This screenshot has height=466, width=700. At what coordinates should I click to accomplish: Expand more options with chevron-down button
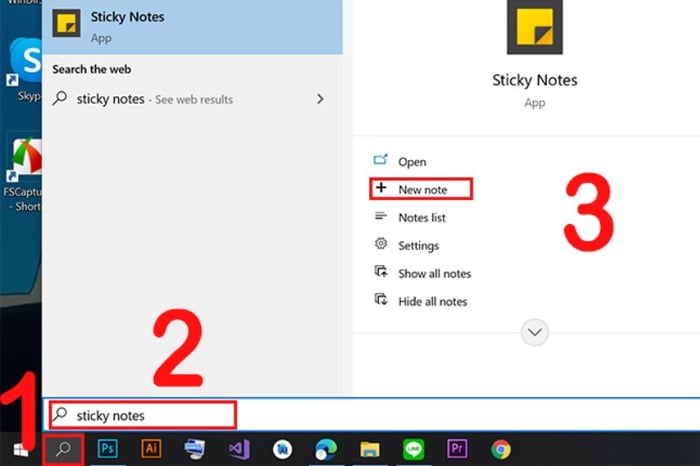pos(534,332)
